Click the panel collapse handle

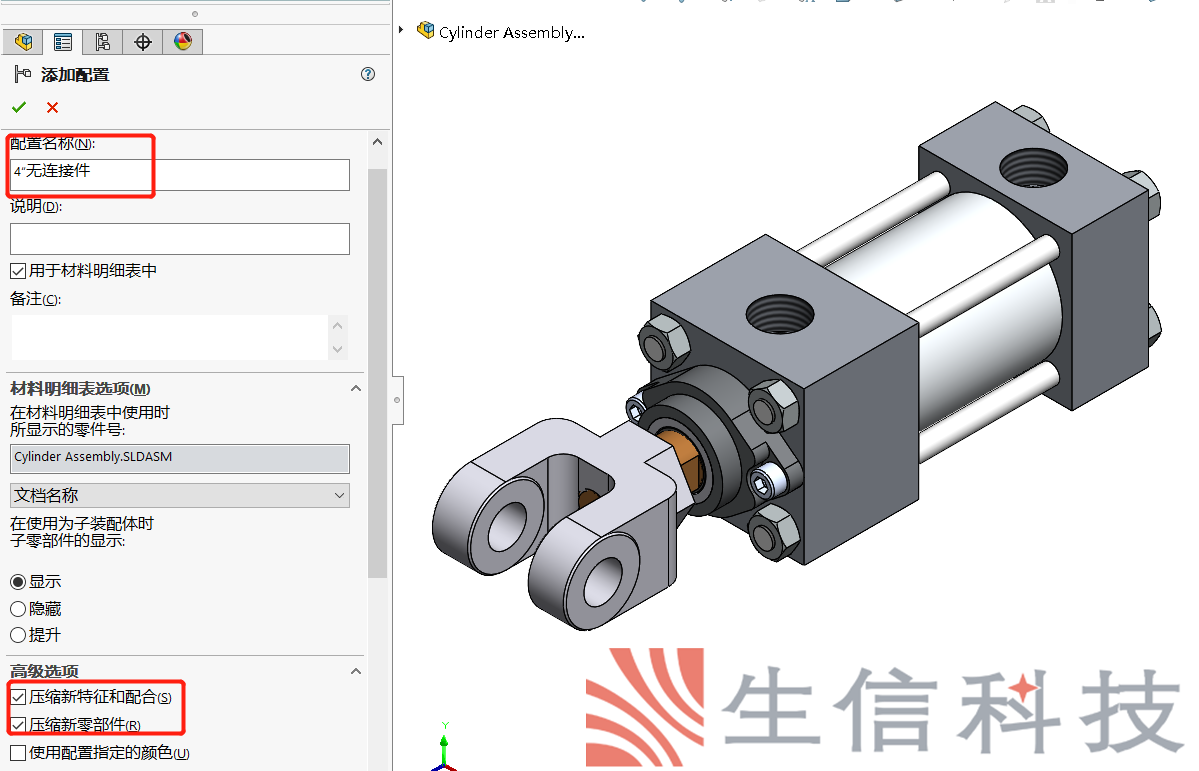pyautogui.click(x=398, y=400)
